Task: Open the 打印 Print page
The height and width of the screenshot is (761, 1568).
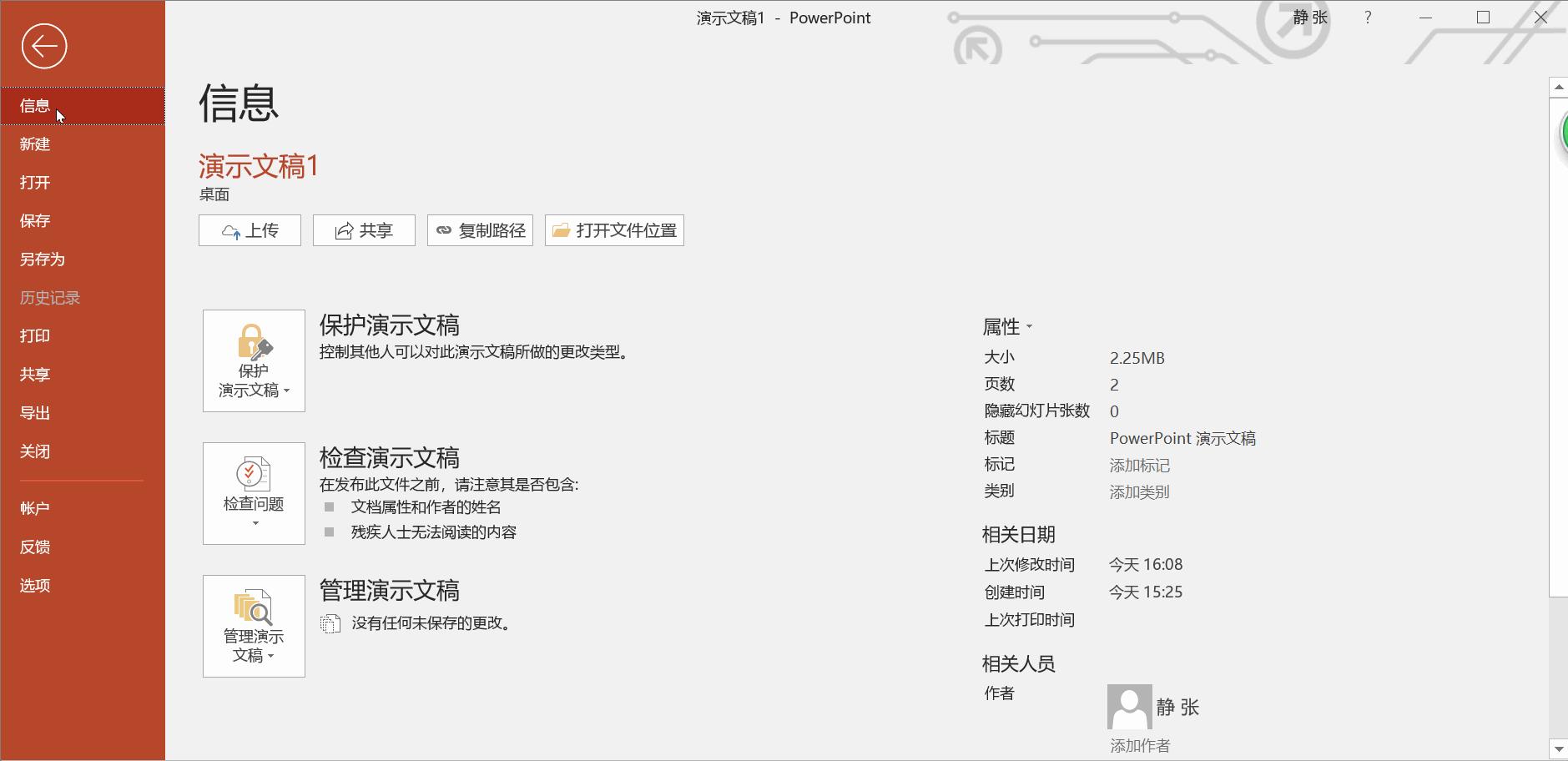Action: click(x=35, y=335)
